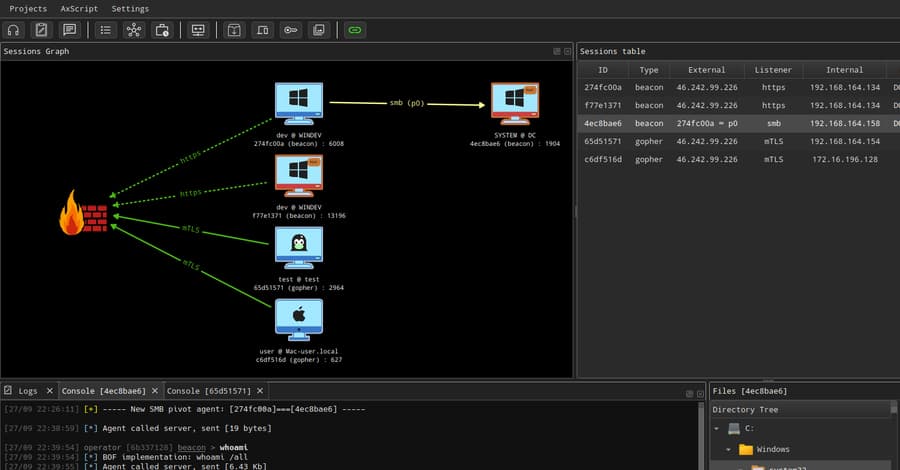Collapse the C: drive tree node

coord(718,428)
